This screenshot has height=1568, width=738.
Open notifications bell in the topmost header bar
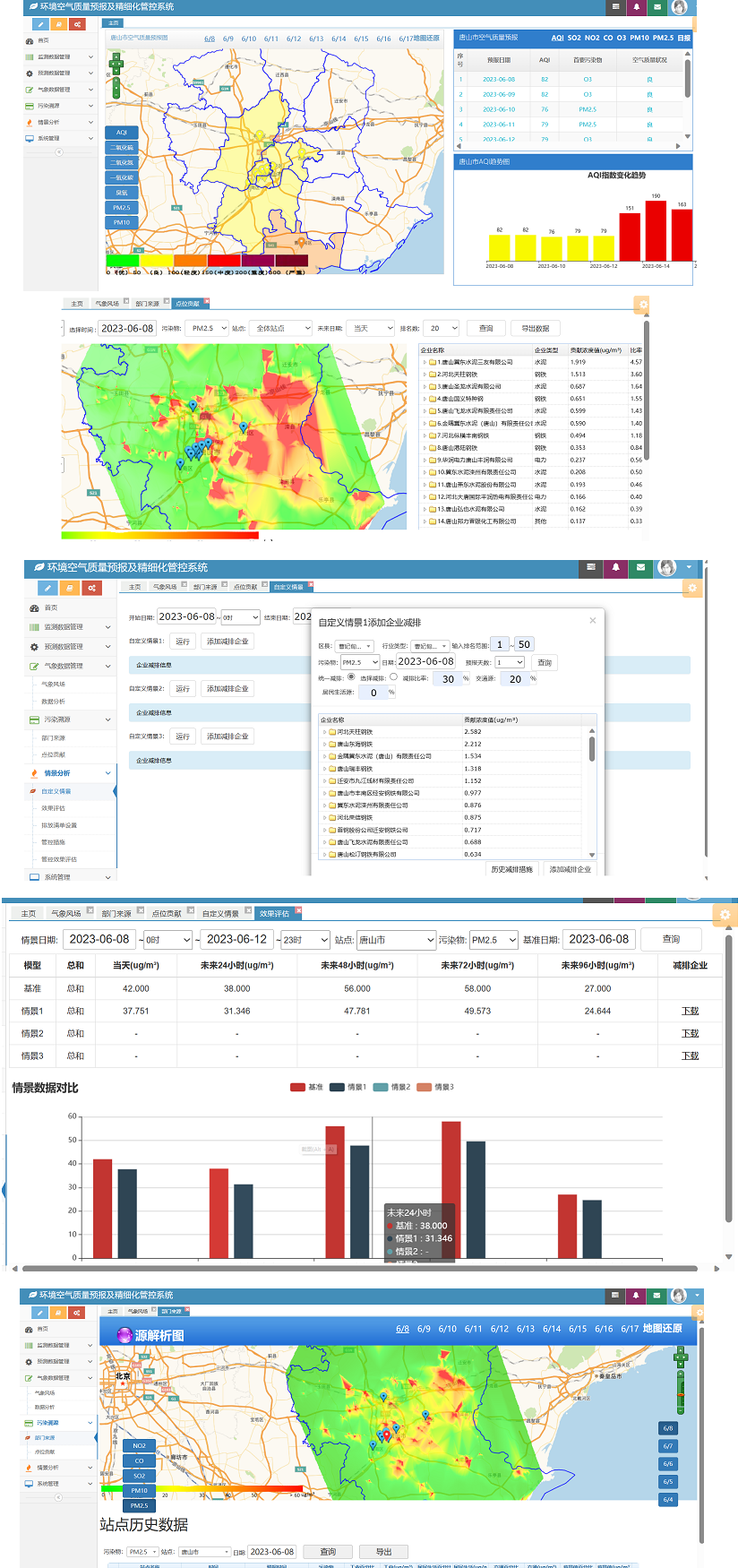[637, 7]
